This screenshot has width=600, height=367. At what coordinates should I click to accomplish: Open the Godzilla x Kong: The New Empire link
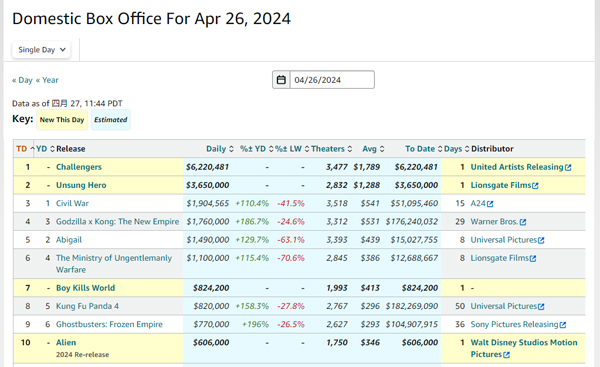tap(117, 222)
